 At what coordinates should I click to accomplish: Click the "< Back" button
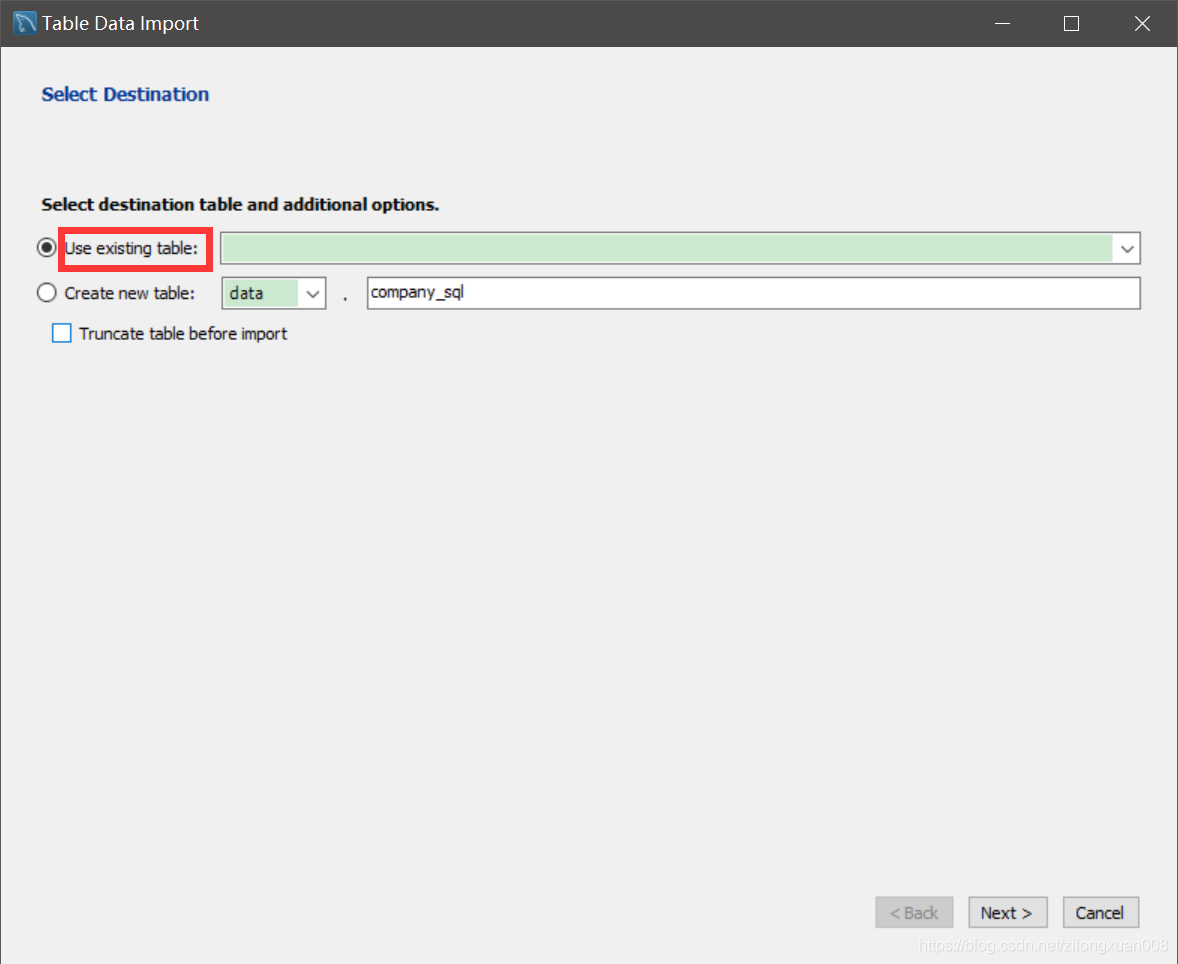913,912
